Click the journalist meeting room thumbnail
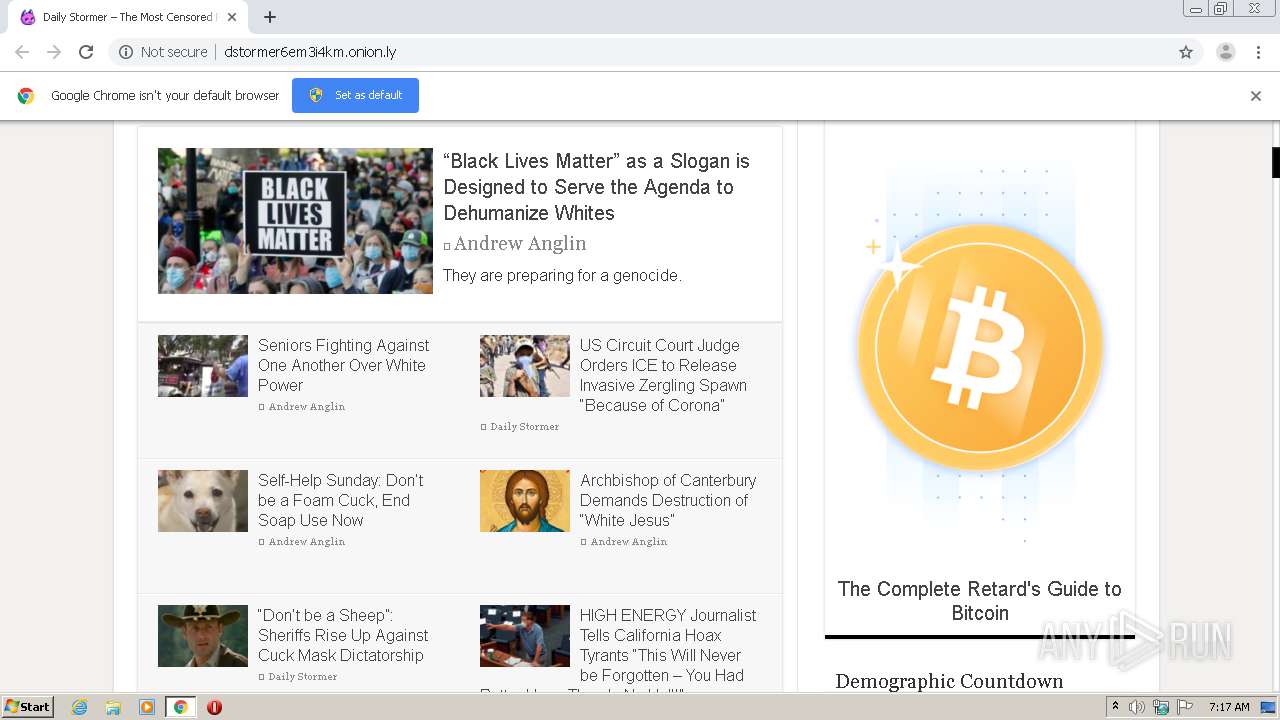Viewport: 1280px width, 720px height. pos(525,636)
